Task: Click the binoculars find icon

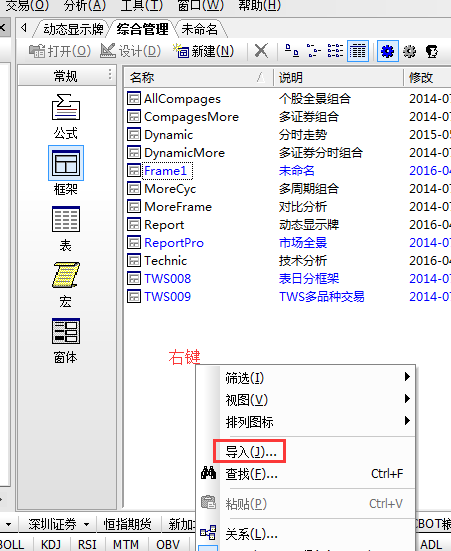Action: tap(208, 473)
